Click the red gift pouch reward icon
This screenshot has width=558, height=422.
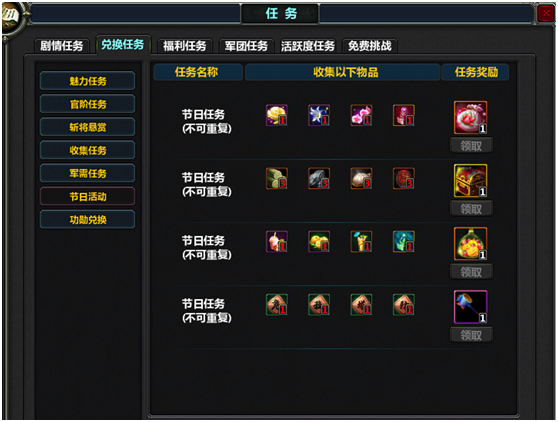click(x=470, y=117)
